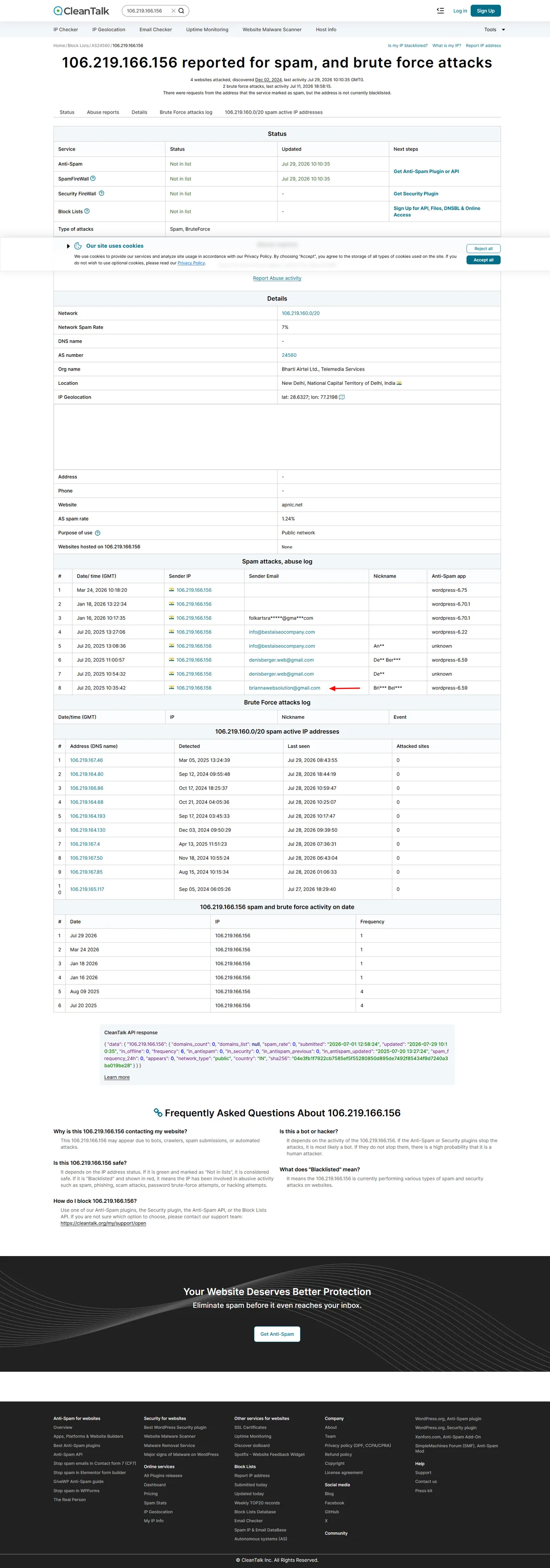Image resolution: width=550 pixels, height=1568 pixels.
Task: Click Report Abuse activity link
Action: tap(277, 278)
